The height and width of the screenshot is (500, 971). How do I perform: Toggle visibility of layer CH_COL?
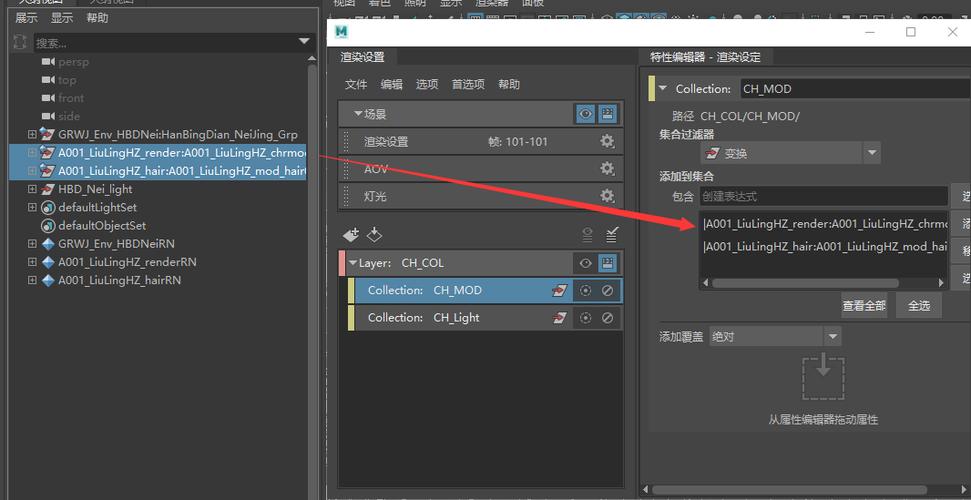pyautogui.click(x=585, y=263)
